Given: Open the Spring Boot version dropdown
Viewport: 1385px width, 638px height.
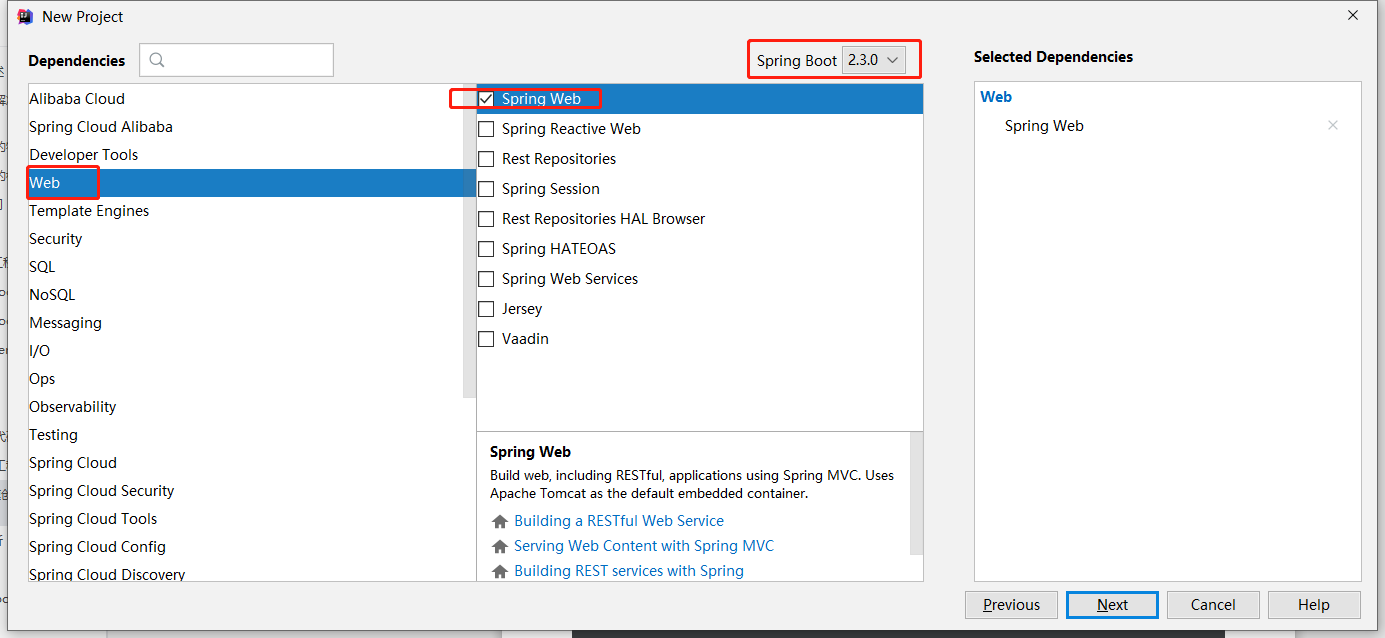Looking at the screenshot, I should tap(874, 60).
